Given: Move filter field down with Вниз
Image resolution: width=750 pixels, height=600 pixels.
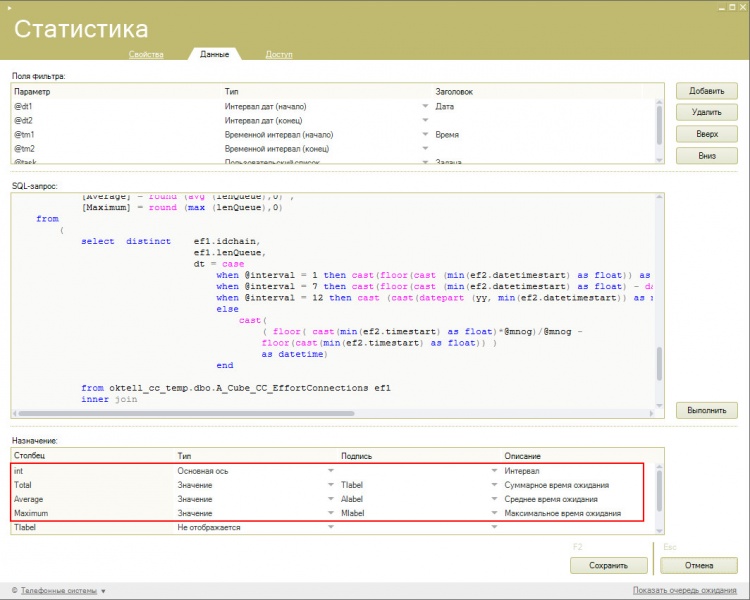Looking at the screenshot, I should (x=706, y=156).
